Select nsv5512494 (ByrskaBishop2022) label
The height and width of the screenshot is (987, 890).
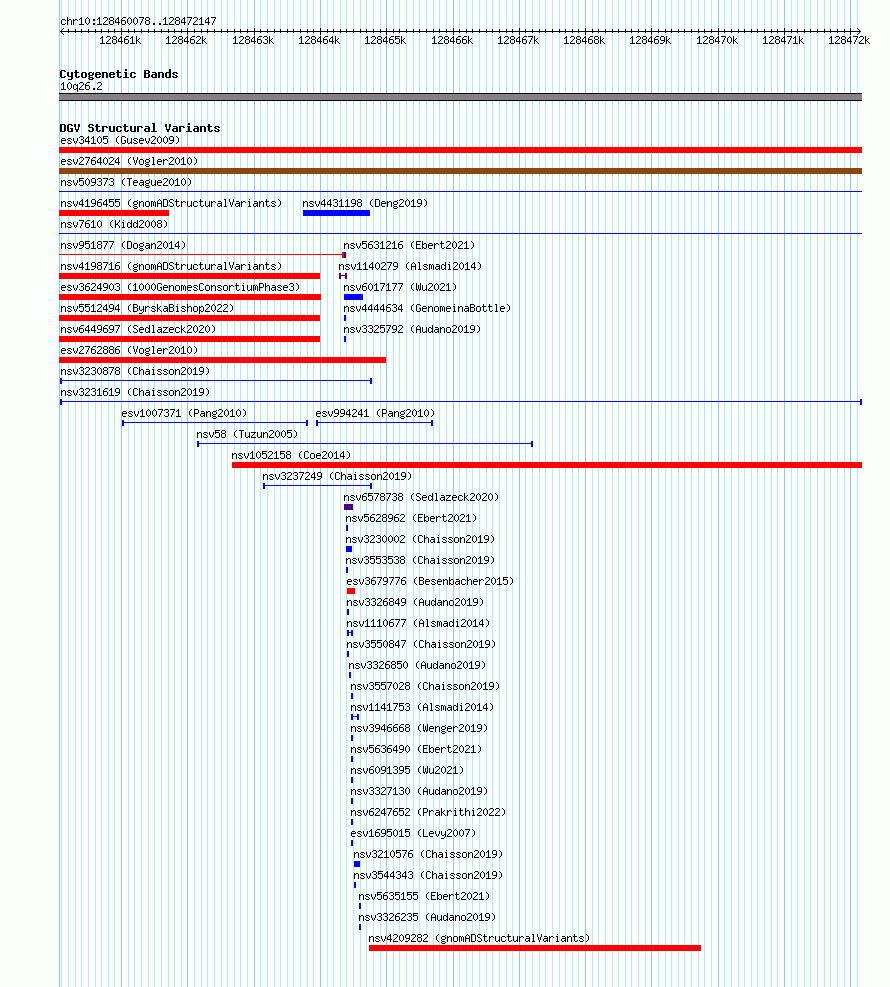click(x=147, y=308)
